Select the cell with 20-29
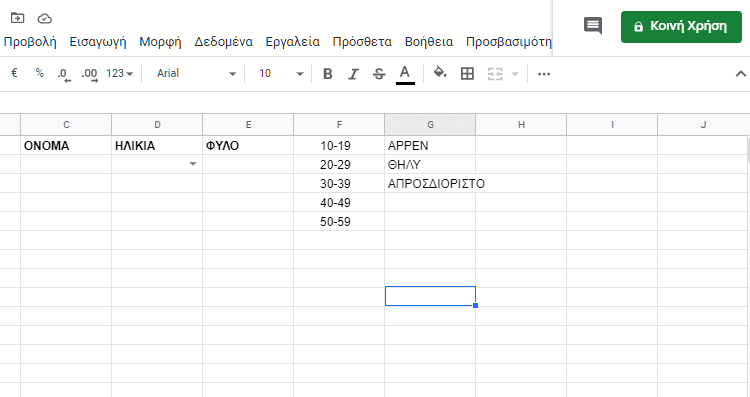The image size is (750, 397). pyautogui.click(x=339, y=165)
